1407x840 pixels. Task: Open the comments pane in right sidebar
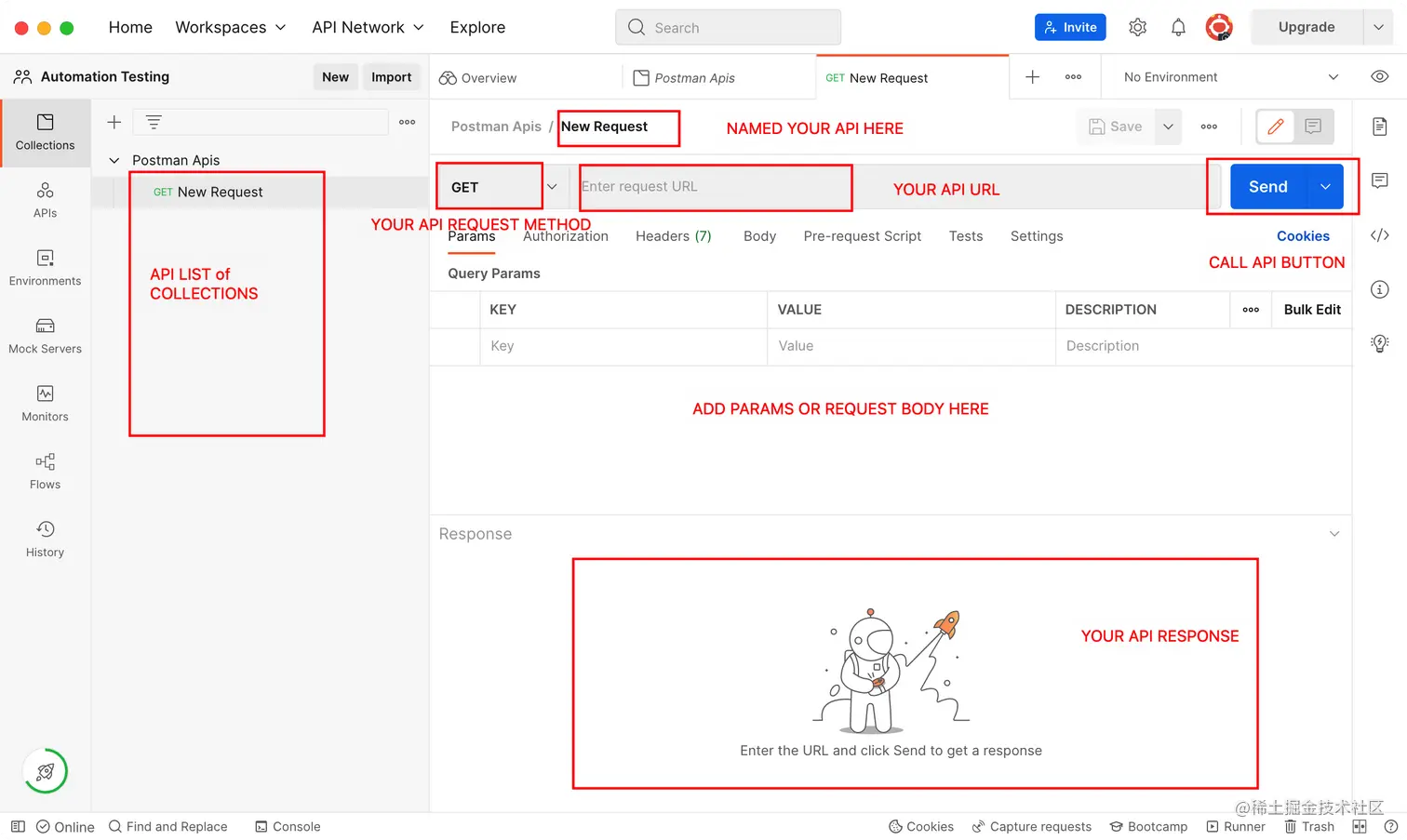tap(1380, 180)
